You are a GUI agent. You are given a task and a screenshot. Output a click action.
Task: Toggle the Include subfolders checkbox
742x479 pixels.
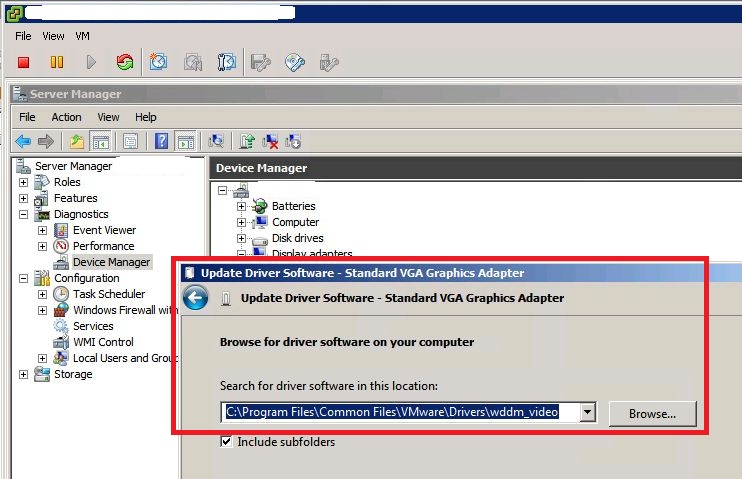(x=226, y=441)
